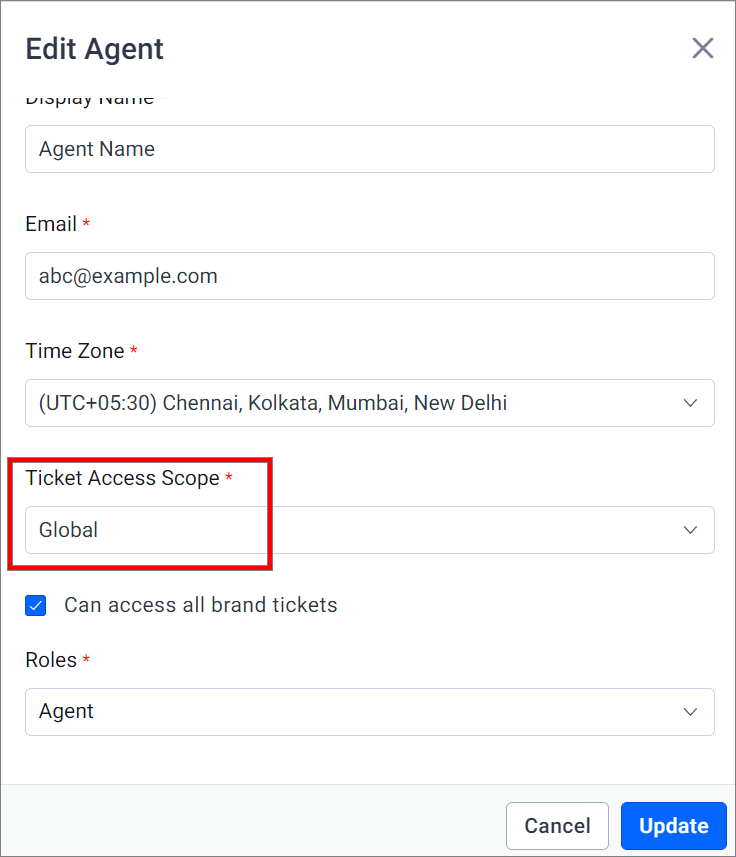Screen dimensions: 736x857
Task: Open the Ticket Access Scope dropdown
Action: (x=370, y=530)
